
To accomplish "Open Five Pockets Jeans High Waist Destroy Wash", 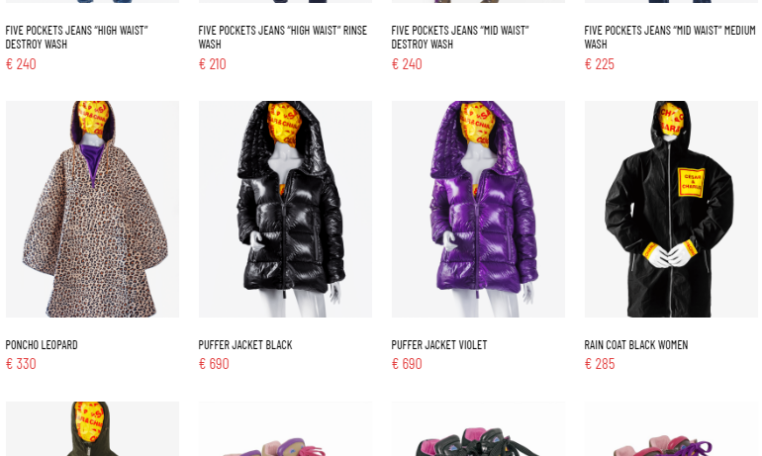I will pyautogui.click(x=77, y=37).
